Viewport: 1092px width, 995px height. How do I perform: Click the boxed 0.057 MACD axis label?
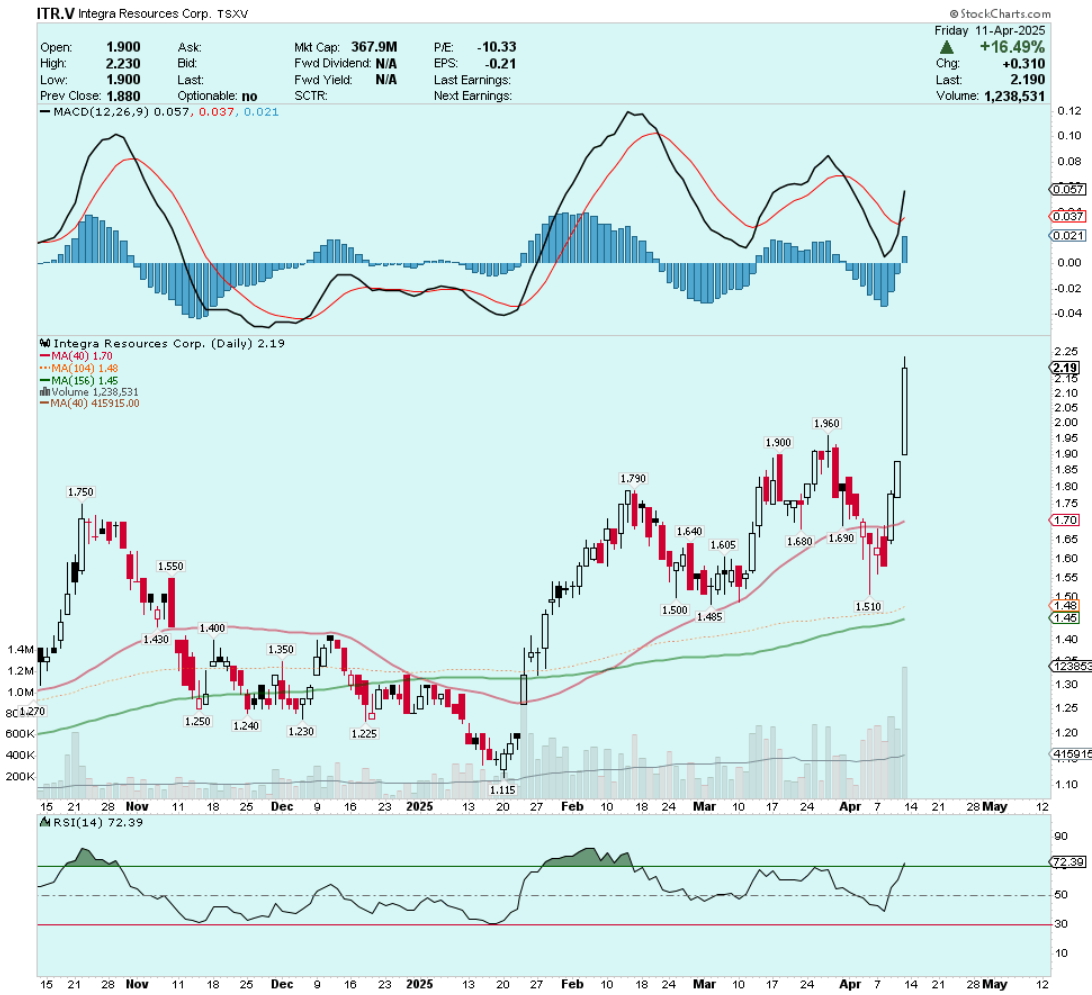[1067, 189]
